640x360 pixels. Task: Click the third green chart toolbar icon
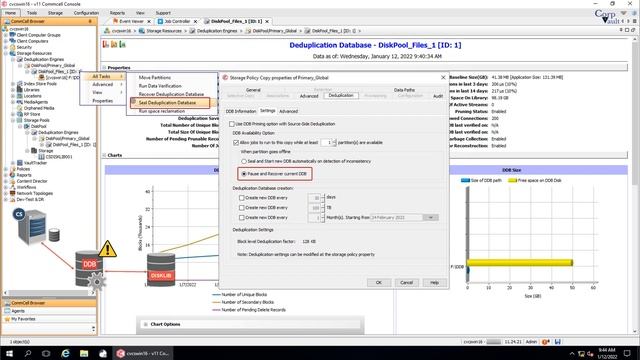click(122, 44)
